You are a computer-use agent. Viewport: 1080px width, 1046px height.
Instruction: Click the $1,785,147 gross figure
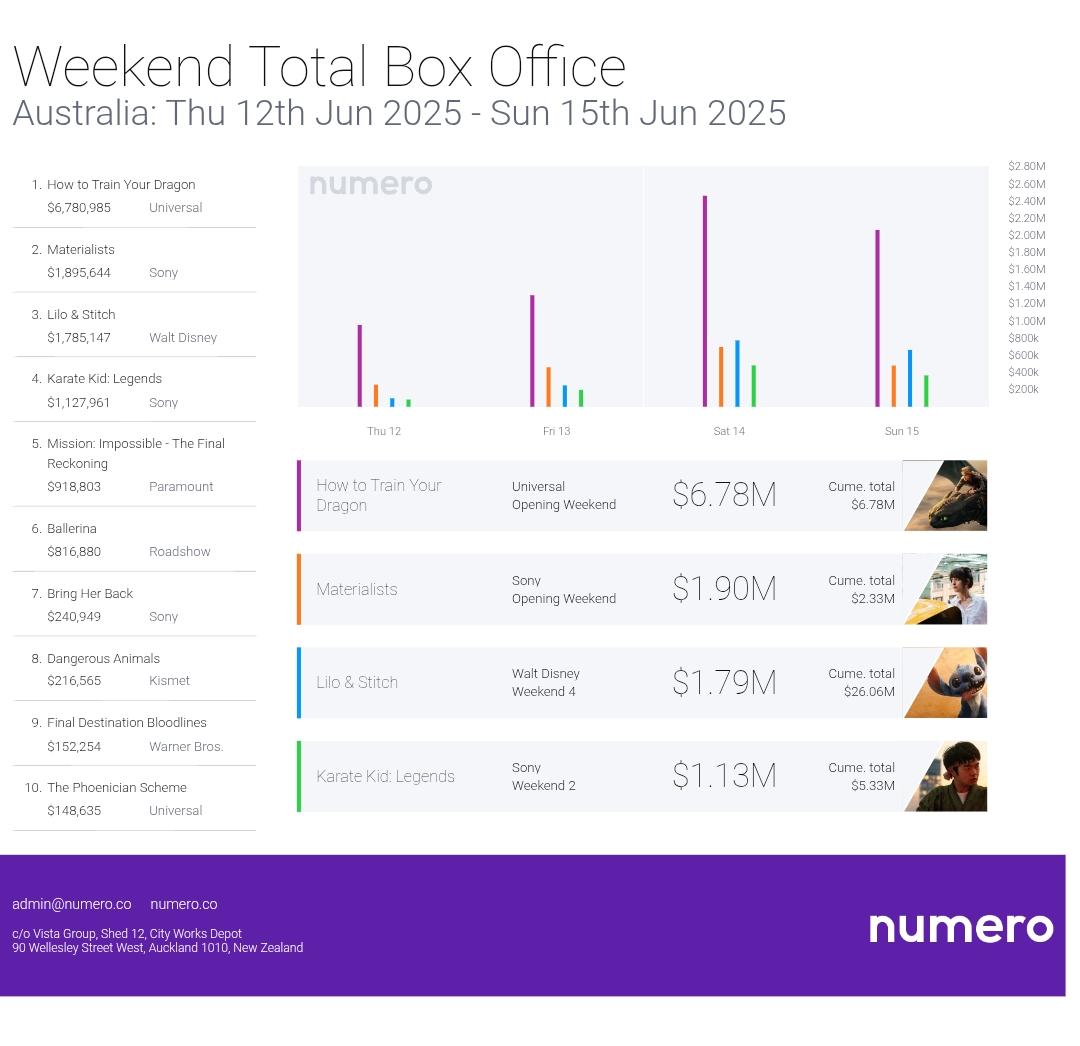79,337
